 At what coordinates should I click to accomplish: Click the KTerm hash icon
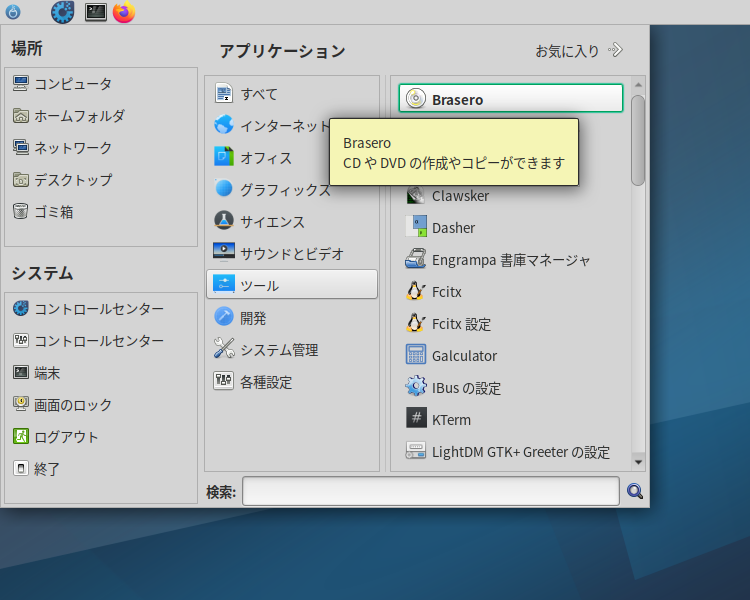416,419
